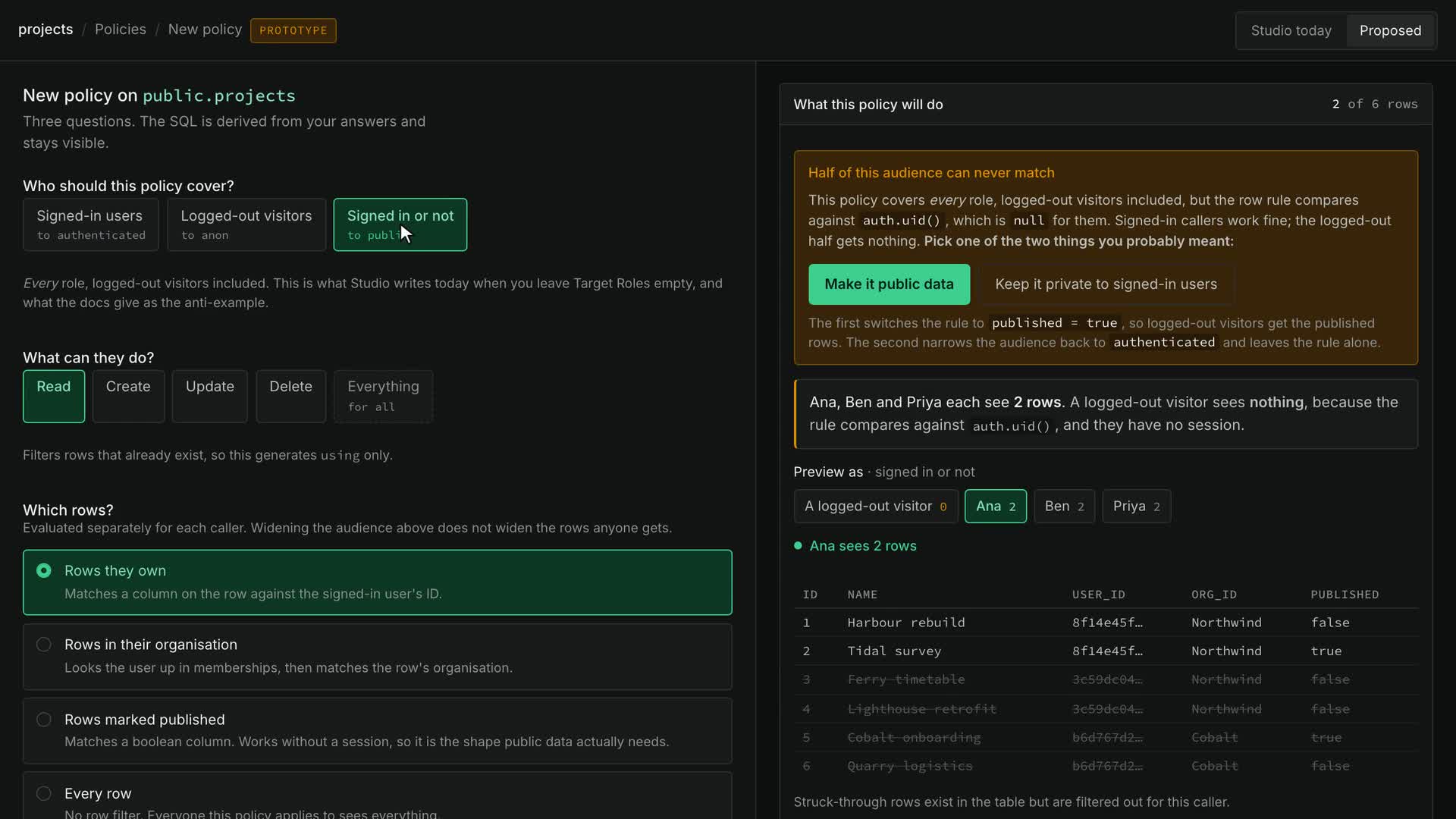Select Rows in their organisation option
This screenshot has width=1456, height=819.
click(x=377, y=656)
